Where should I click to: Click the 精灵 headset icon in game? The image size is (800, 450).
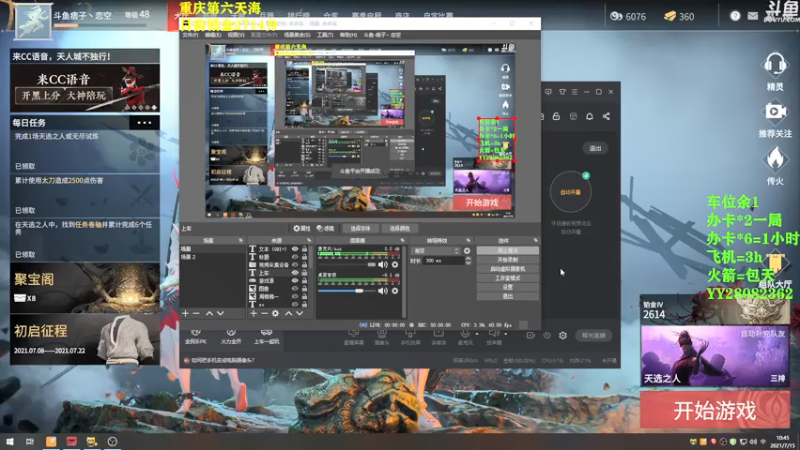click(774, 65)
